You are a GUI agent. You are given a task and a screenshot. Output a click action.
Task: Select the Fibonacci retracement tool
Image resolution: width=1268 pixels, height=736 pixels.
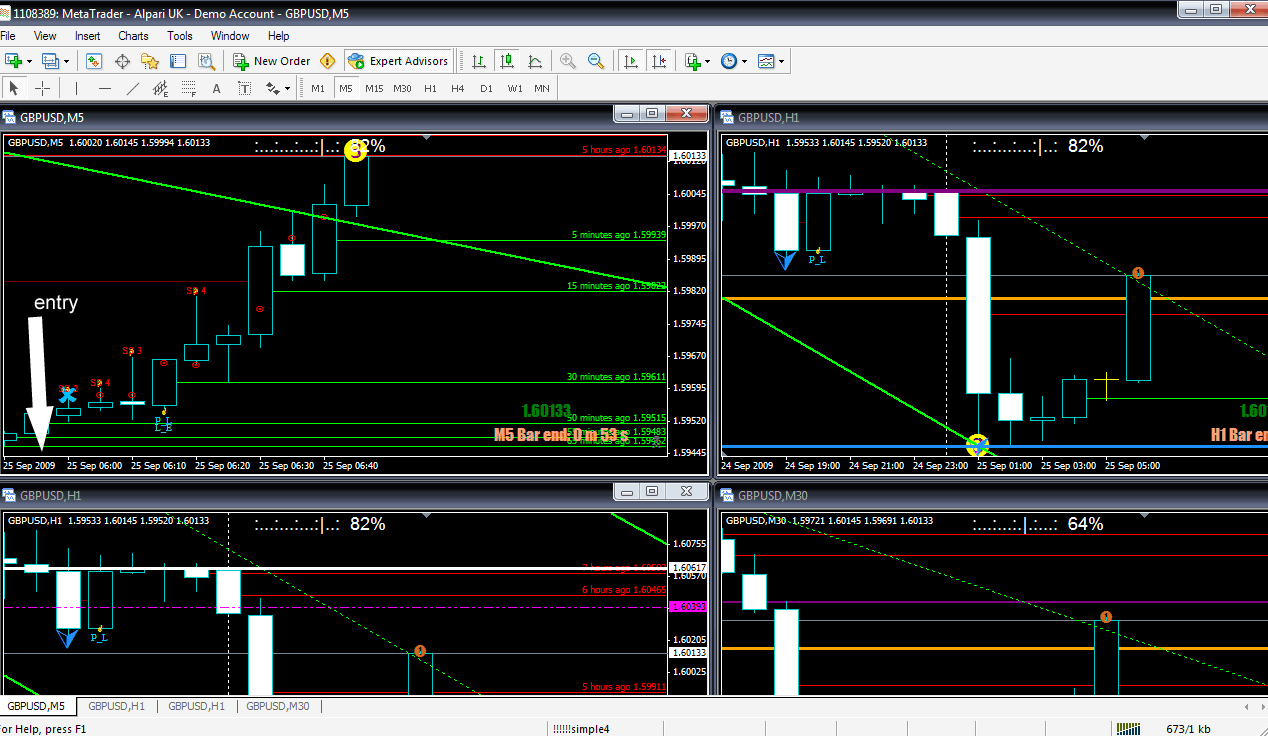pos(190,88)
